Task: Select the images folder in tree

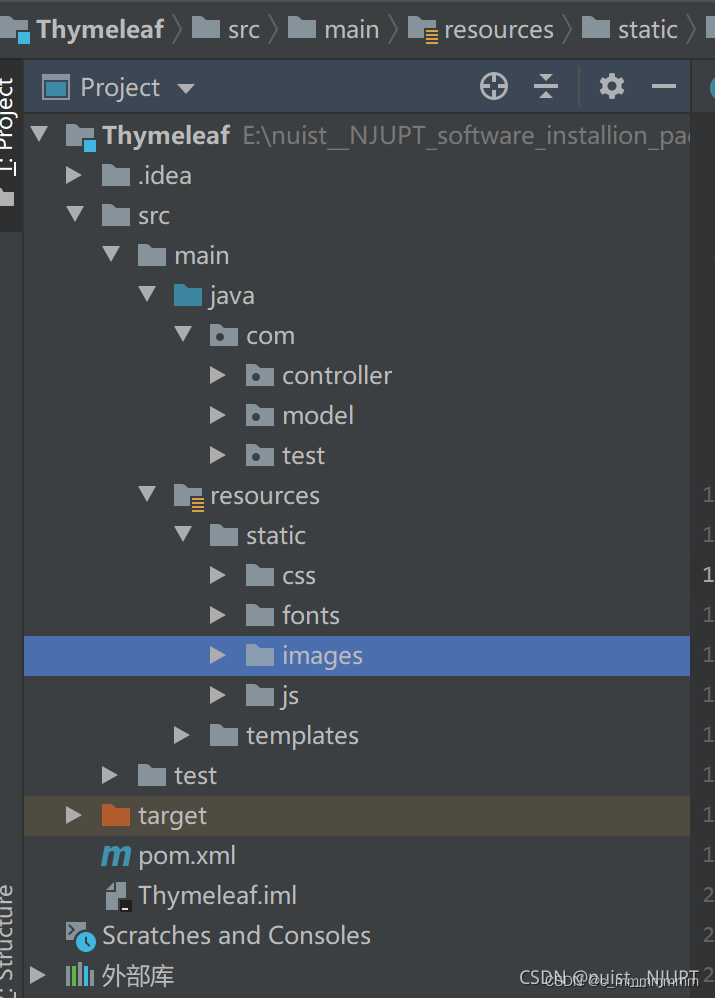Action: click(x=322, y=655)
